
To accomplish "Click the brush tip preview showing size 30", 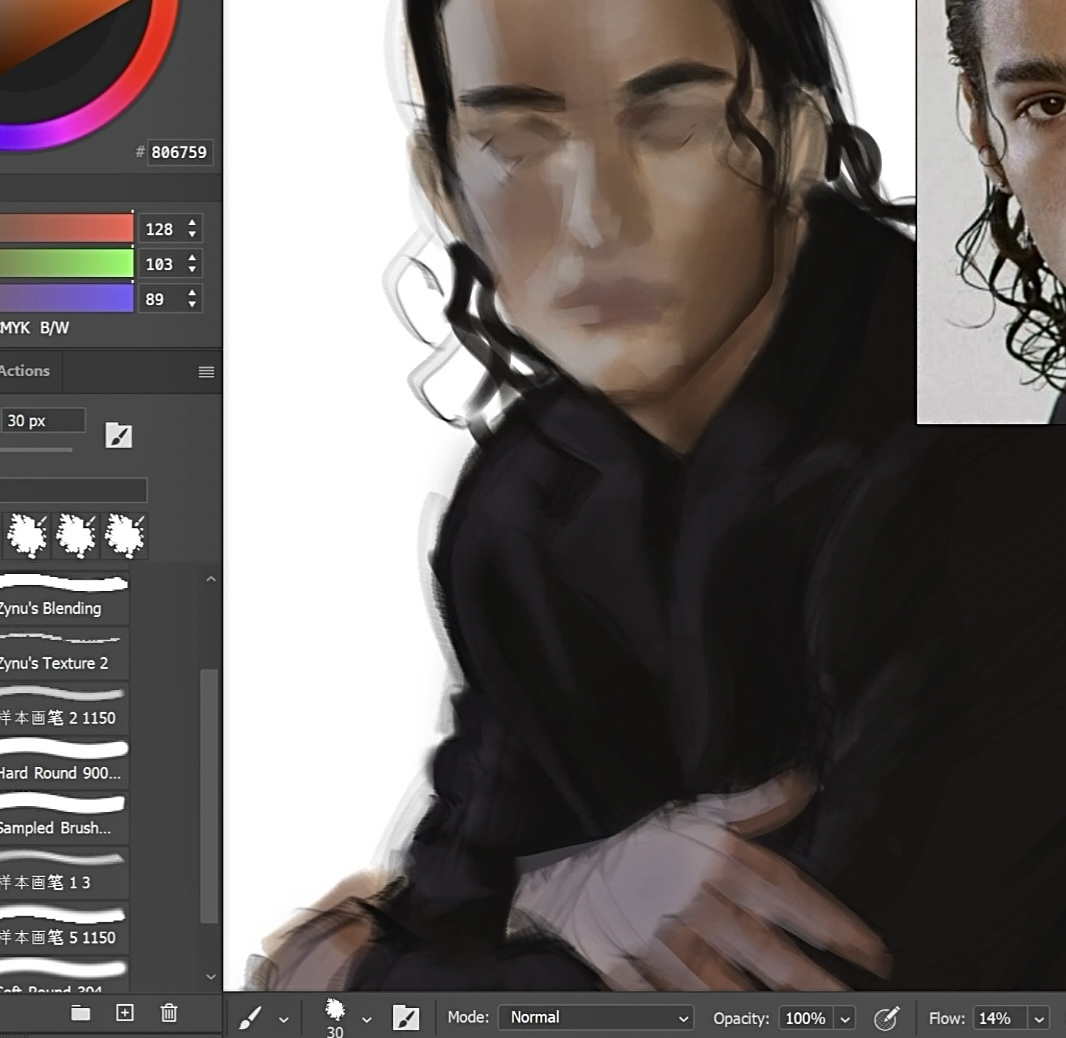I will pos(335,1012).
